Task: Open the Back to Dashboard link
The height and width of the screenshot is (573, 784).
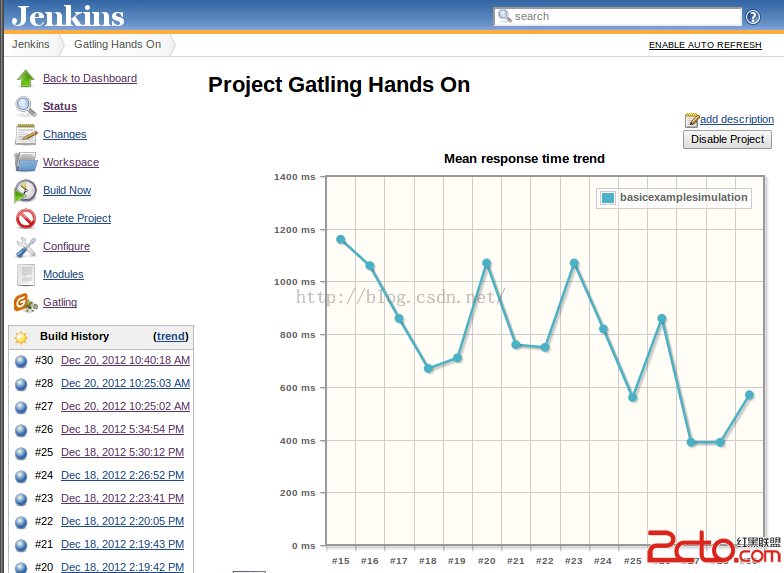Action: click(x=90, y=78)
